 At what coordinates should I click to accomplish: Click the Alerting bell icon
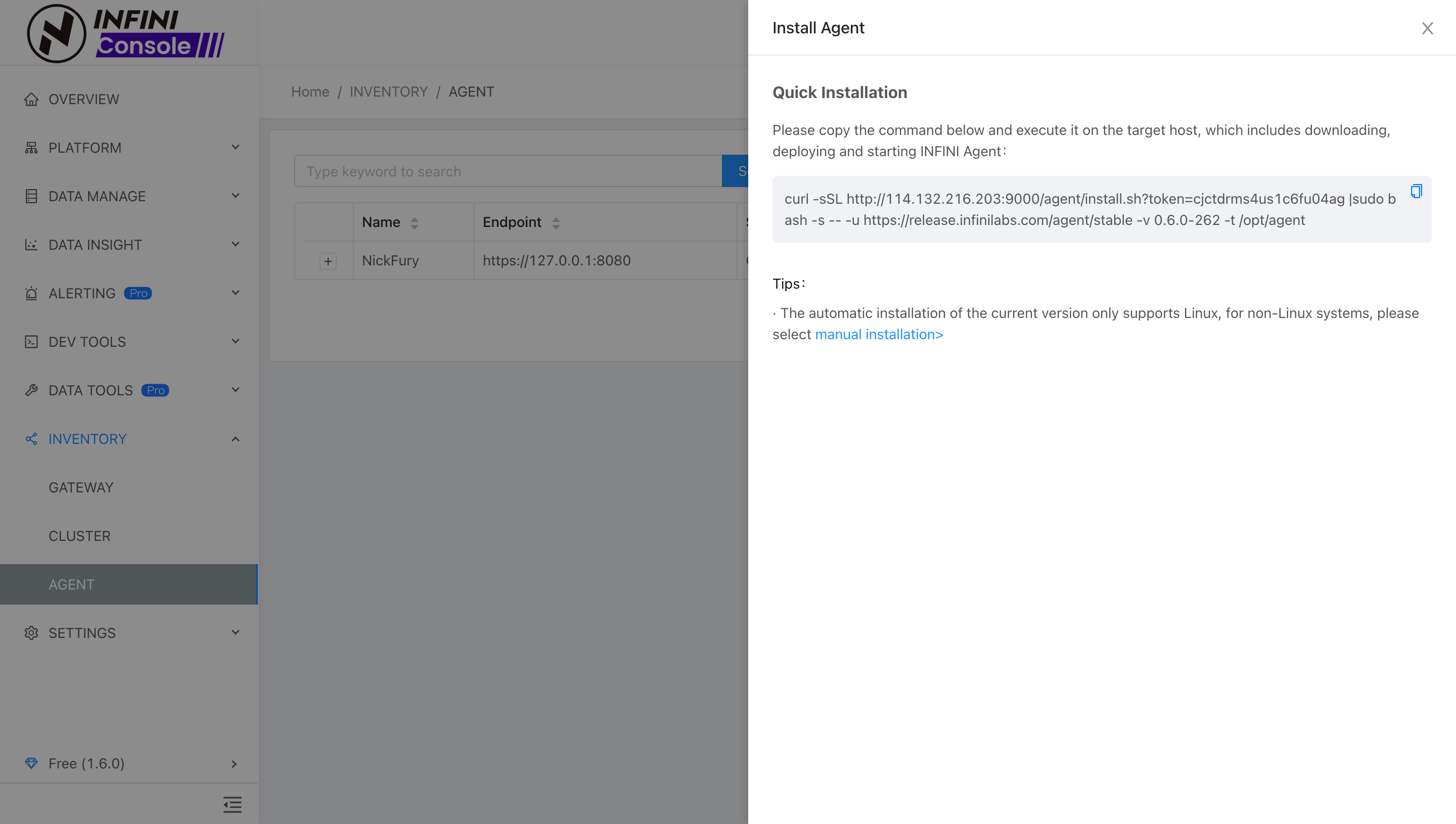31,293
